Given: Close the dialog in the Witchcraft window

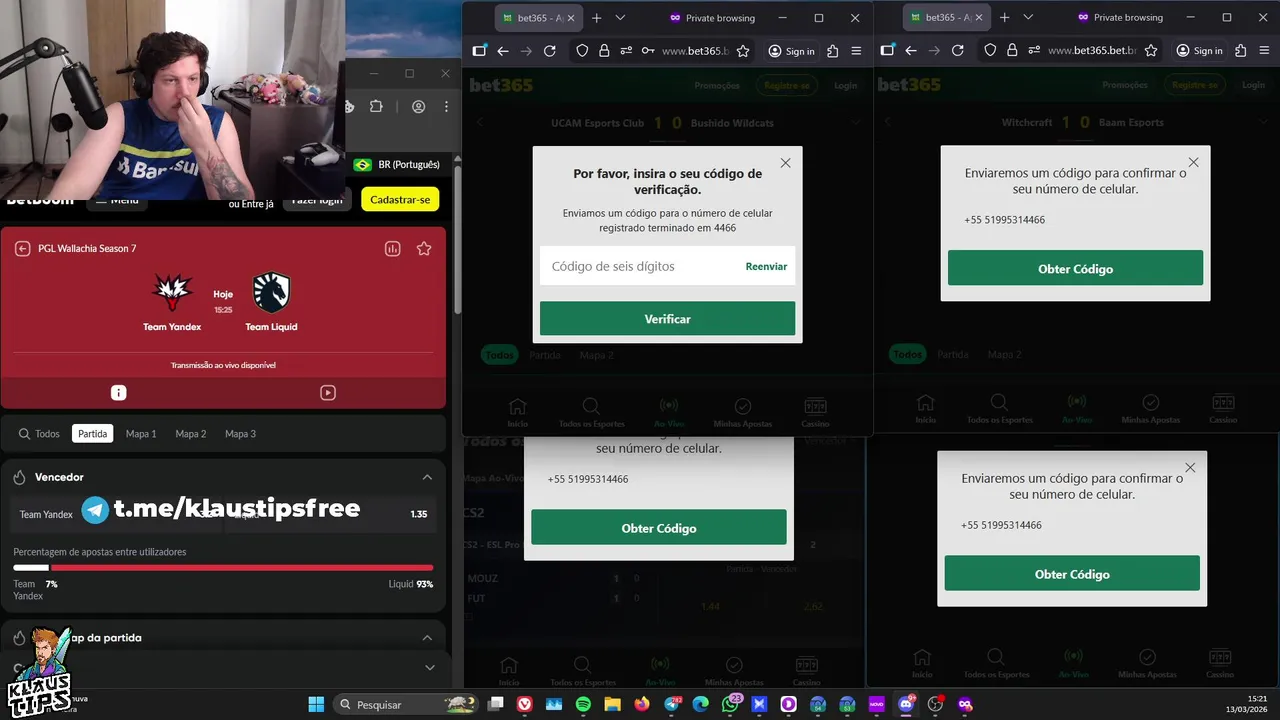Looking at the screenshot, I should [1193, 162].
